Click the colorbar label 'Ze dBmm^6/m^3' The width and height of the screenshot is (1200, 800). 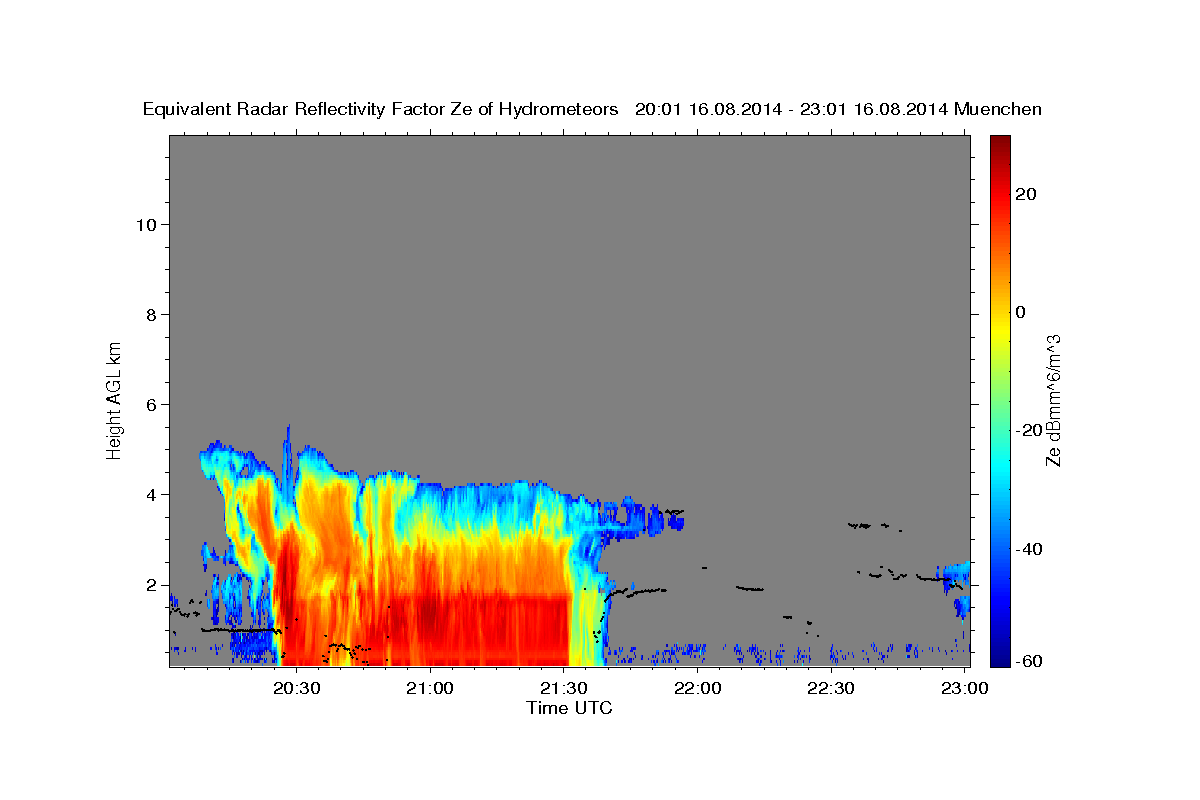[x=1053, y=400]
